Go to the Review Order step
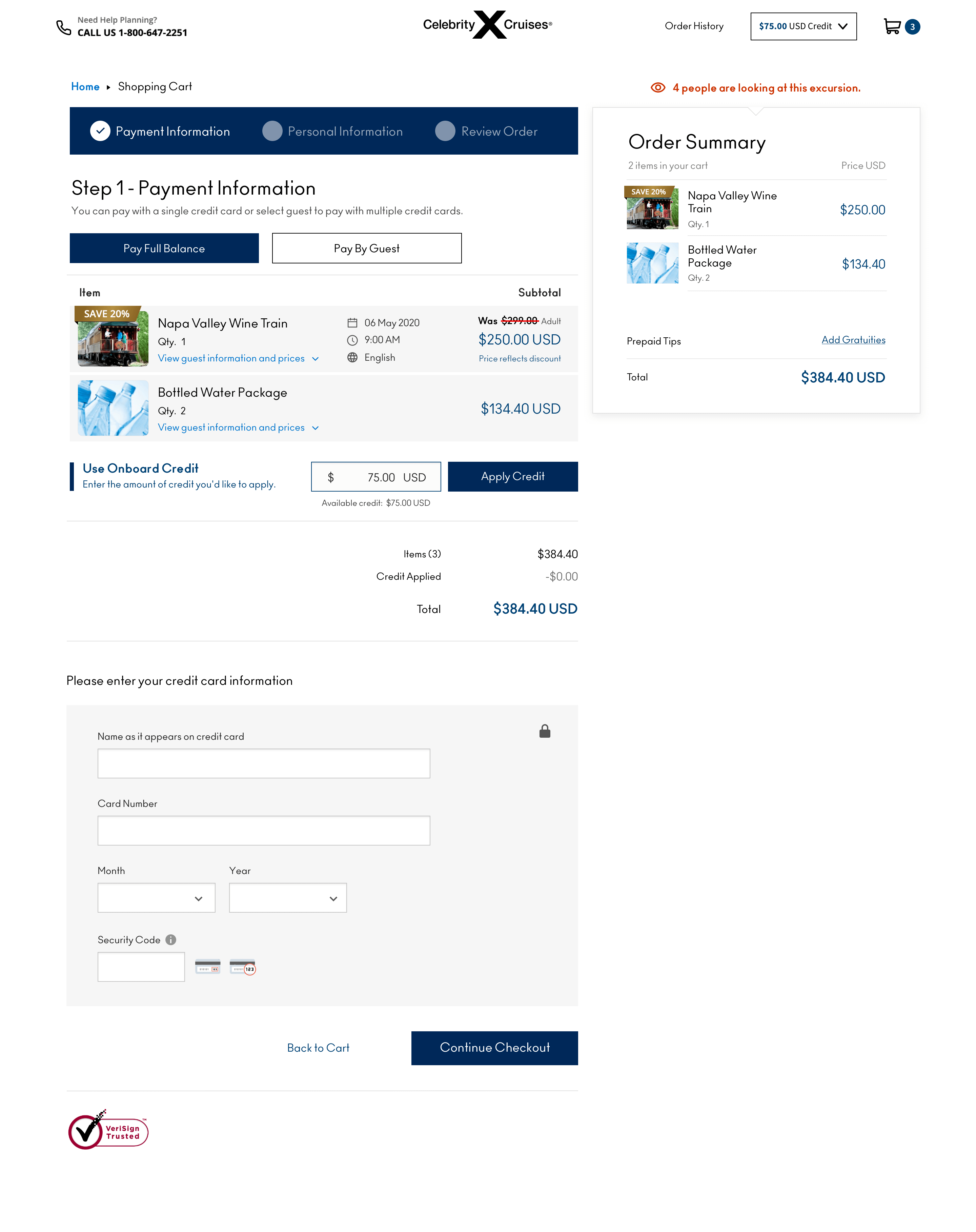This screenshot has width=976, height=1232. pyautogui.click(x=486, y=131)
